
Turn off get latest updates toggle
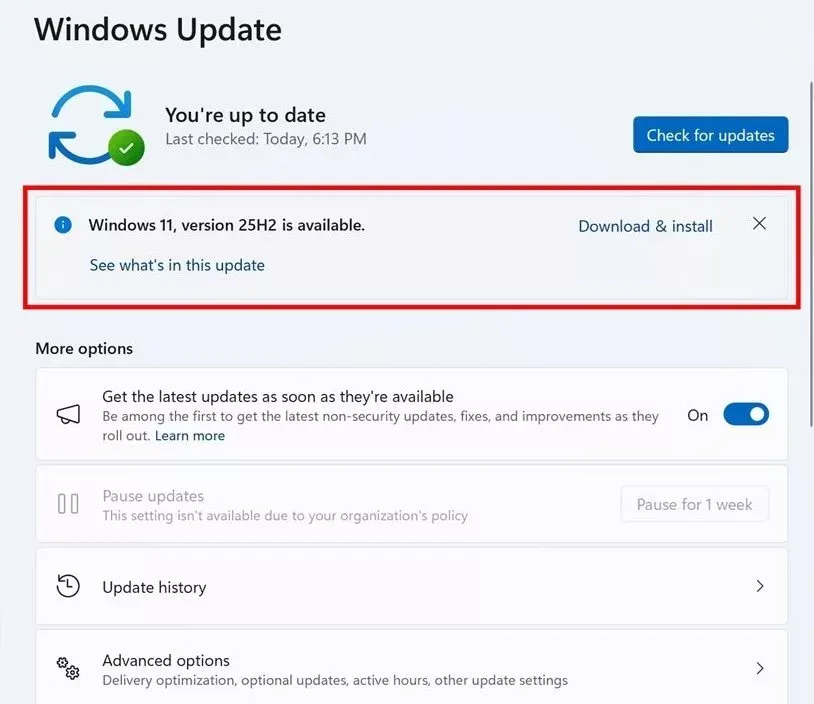click(745, 415)
